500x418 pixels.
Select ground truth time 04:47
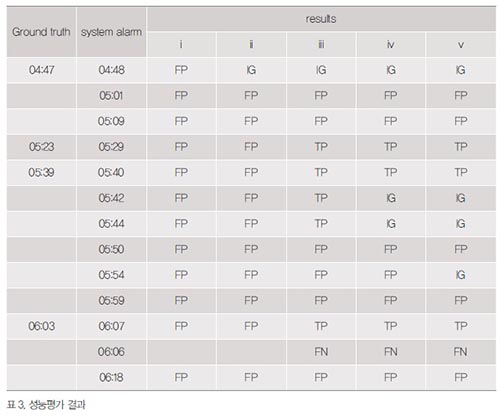coord(41,70)
